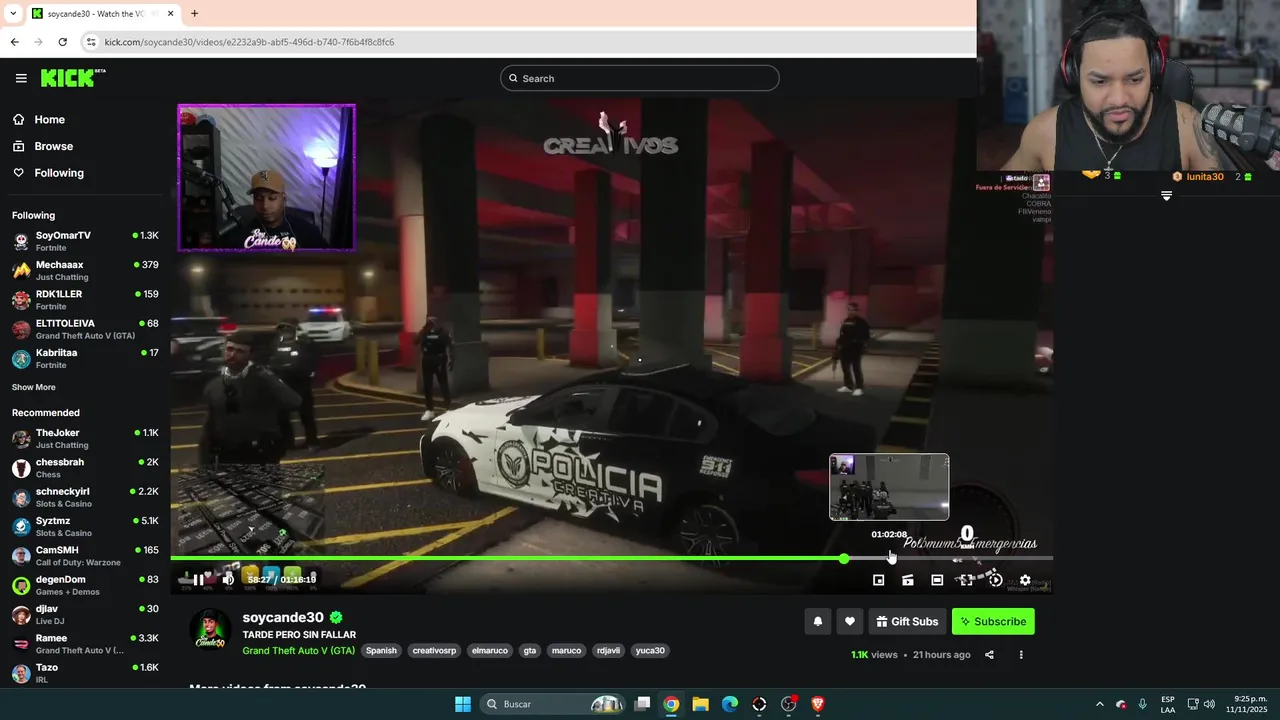This screenshot has height=720, width=1280.
Task: Open TheJoker recommended channel
Action: 84,438
